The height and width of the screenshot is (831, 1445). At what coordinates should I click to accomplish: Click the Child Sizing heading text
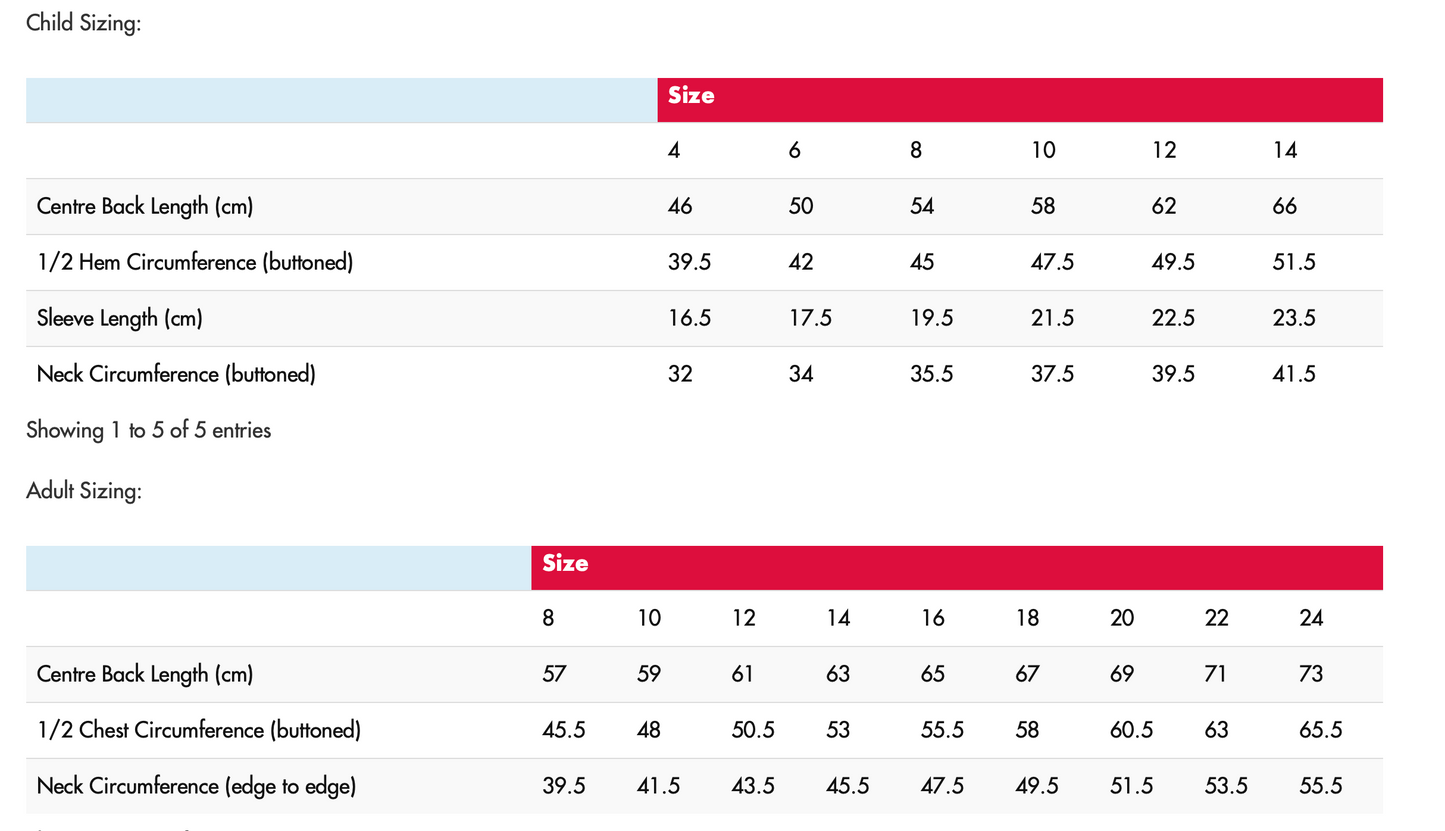[x=84, y=23]
